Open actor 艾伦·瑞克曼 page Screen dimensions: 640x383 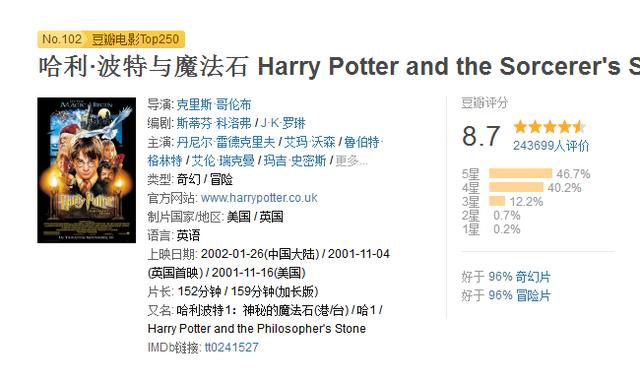[223, 161]
